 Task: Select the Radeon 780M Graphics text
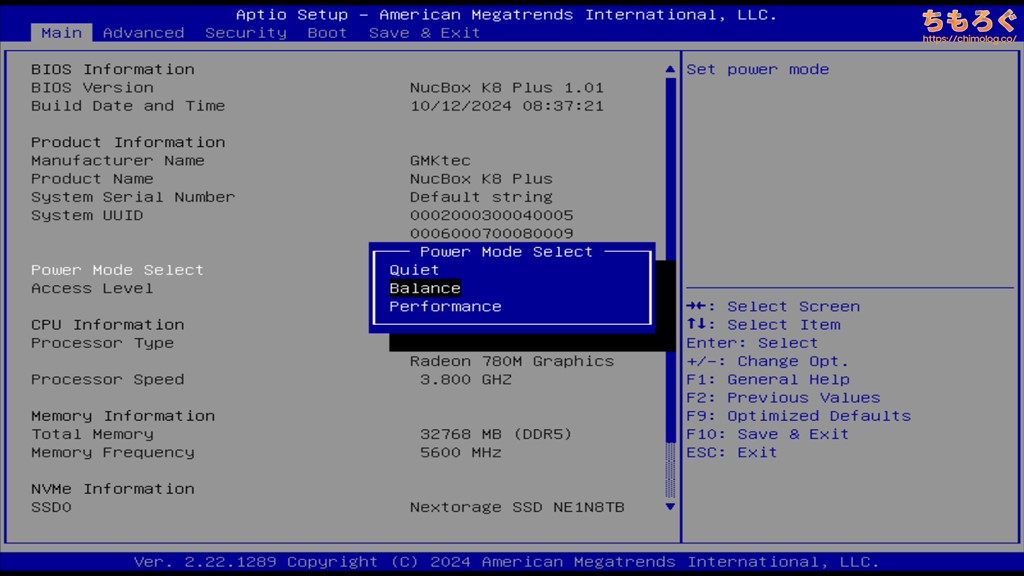(x=512, y=361)
